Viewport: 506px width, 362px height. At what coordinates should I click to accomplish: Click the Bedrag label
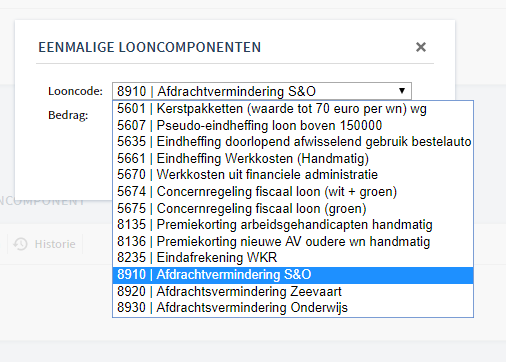tap(68, 115)
